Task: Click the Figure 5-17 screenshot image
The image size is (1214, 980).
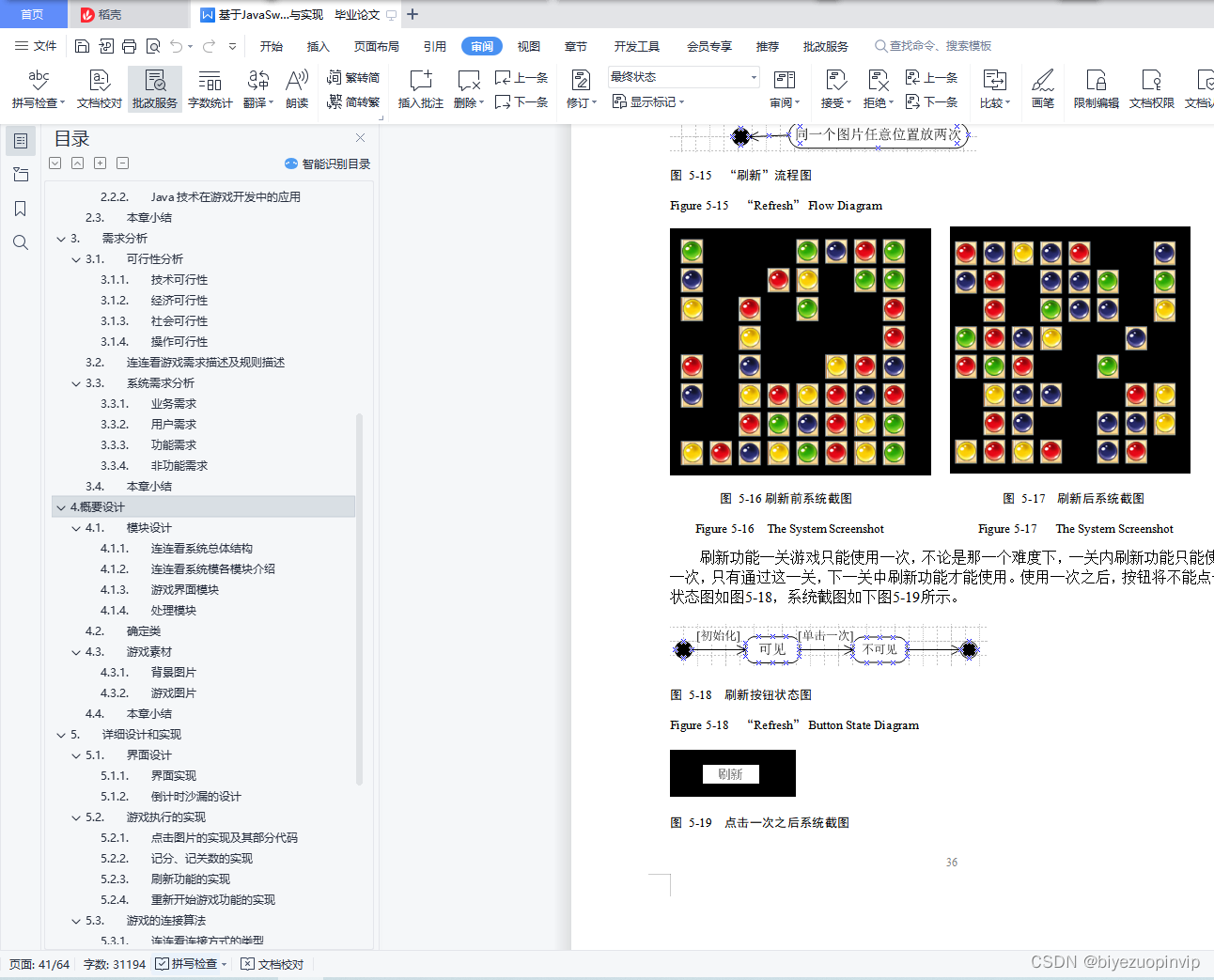Action: click(1070, 350)
